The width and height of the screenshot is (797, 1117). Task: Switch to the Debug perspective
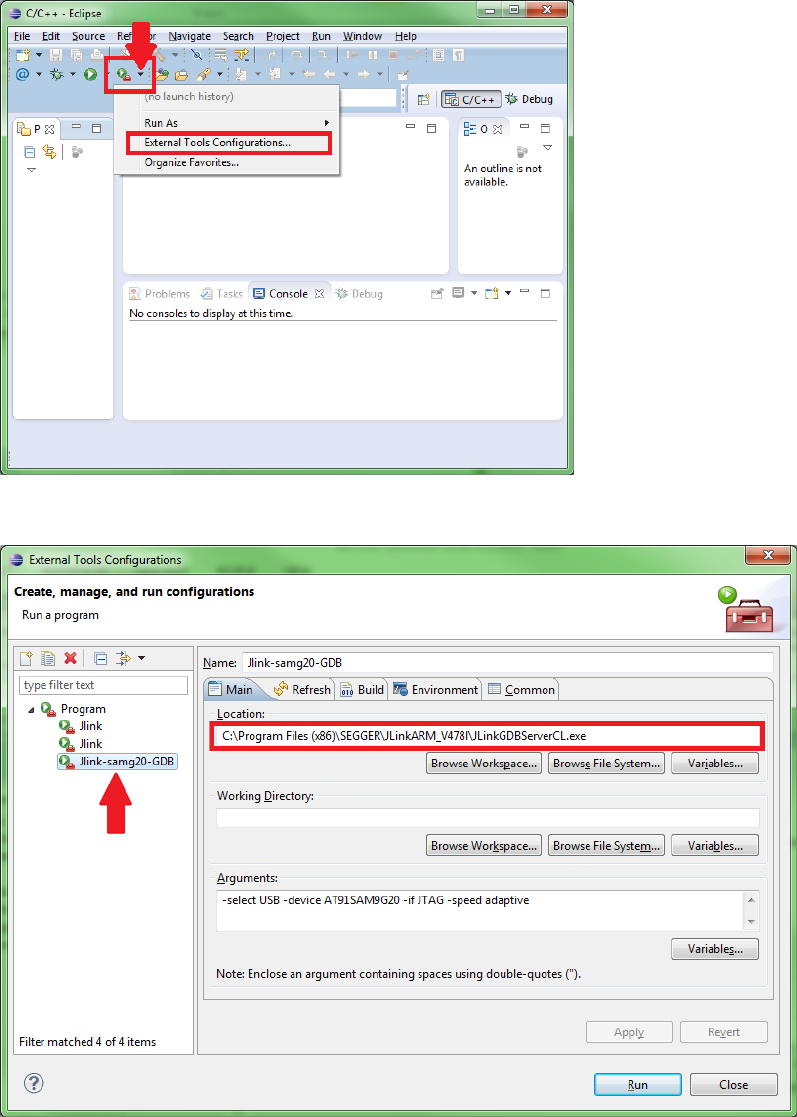528,99
